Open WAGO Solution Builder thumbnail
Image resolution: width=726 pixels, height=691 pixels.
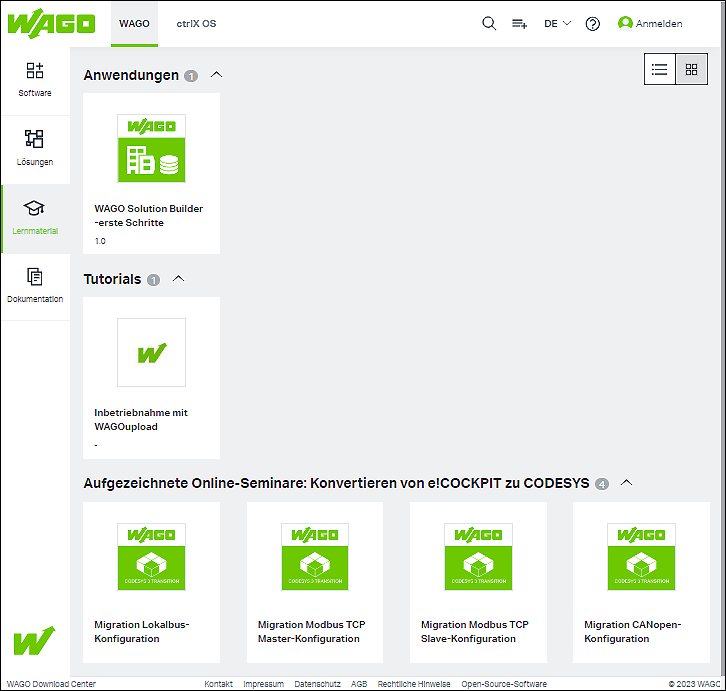point(151,148)
